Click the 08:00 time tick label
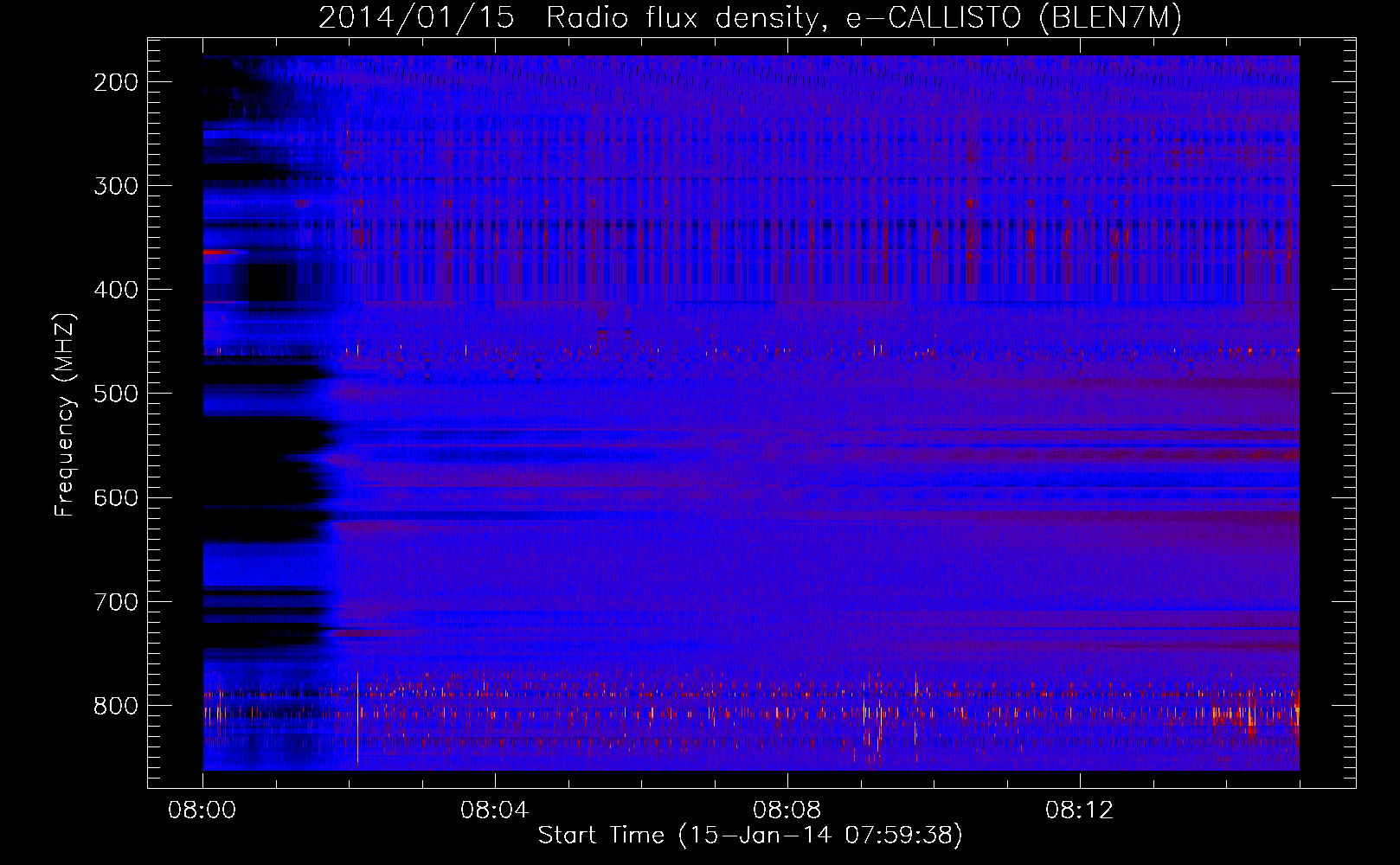The width and height of the screenshot is (1400, 865). (202, 811)
